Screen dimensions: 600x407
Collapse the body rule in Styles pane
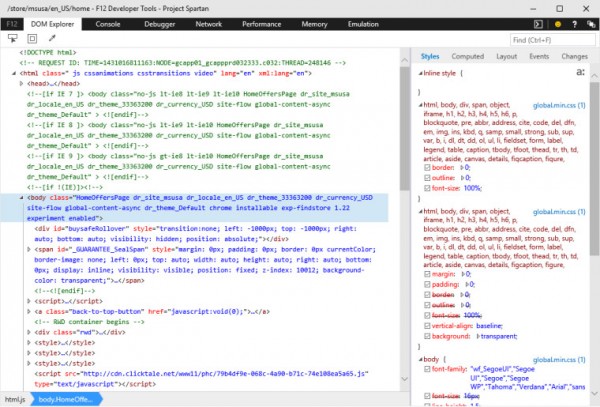tap(420, 358)
